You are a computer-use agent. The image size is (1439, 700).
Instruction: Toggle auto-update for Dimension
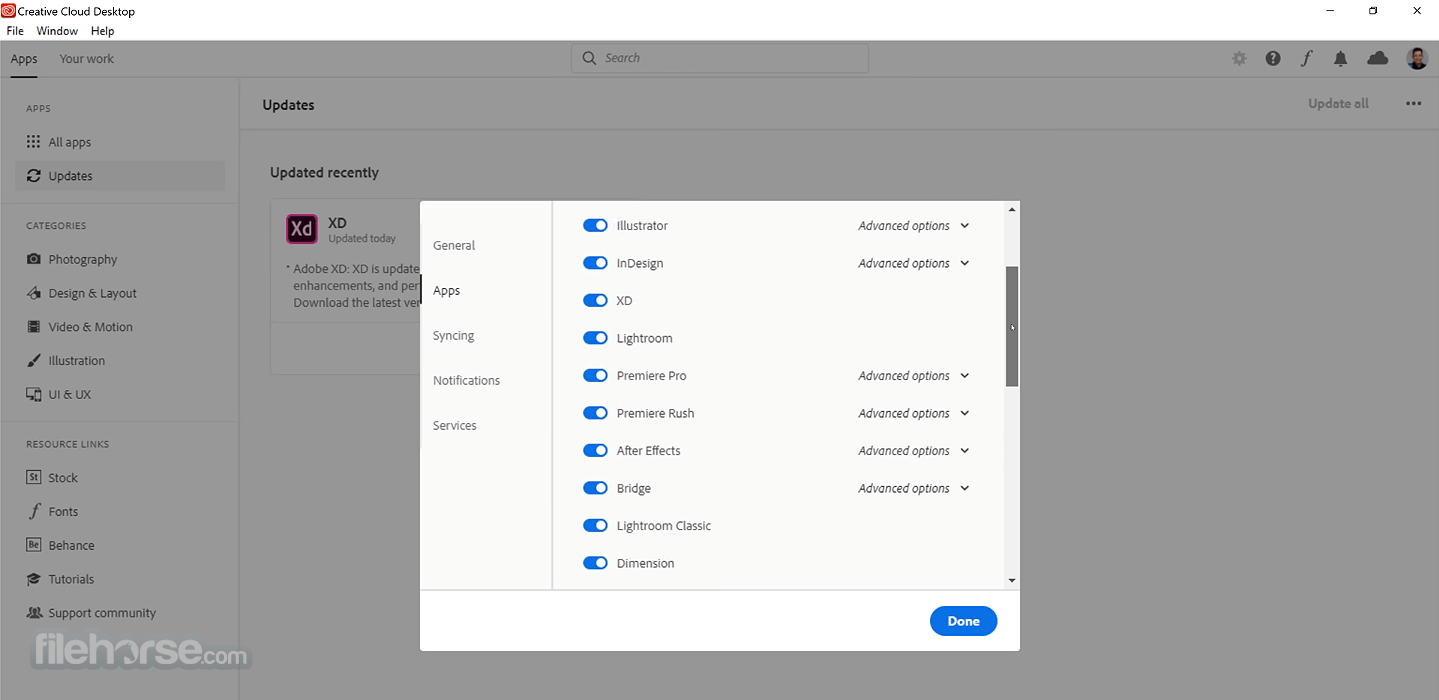click(595, 563)
